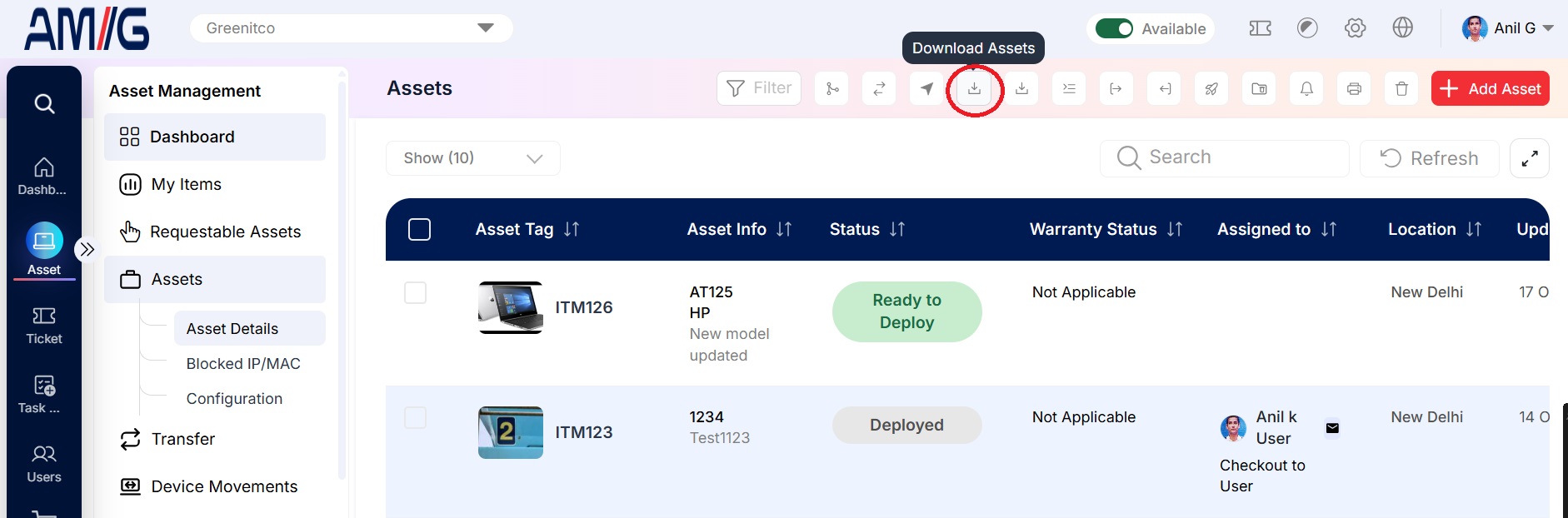1568x518 pixels.
Task: Open the Transfer menu item
Action: point(215,439)
